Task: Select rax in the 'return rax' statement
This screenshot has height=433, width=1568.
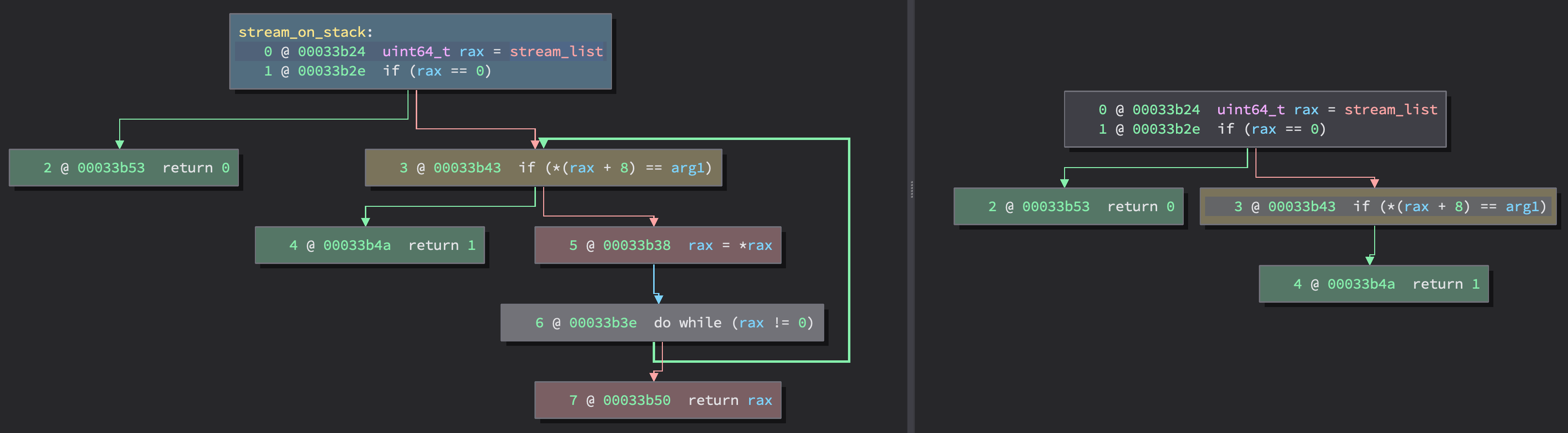Action: point(760,401)
